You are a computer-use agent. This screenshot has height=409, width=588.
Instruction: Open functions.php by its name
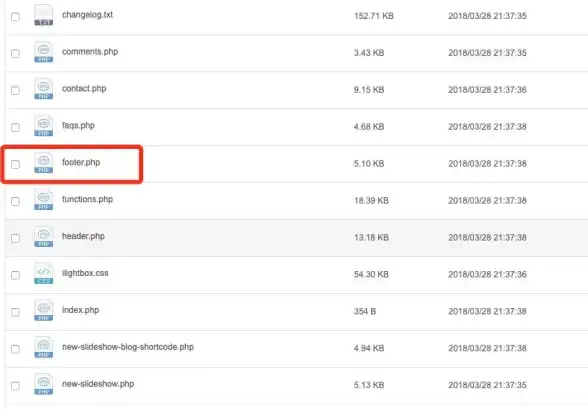[87, 199]
